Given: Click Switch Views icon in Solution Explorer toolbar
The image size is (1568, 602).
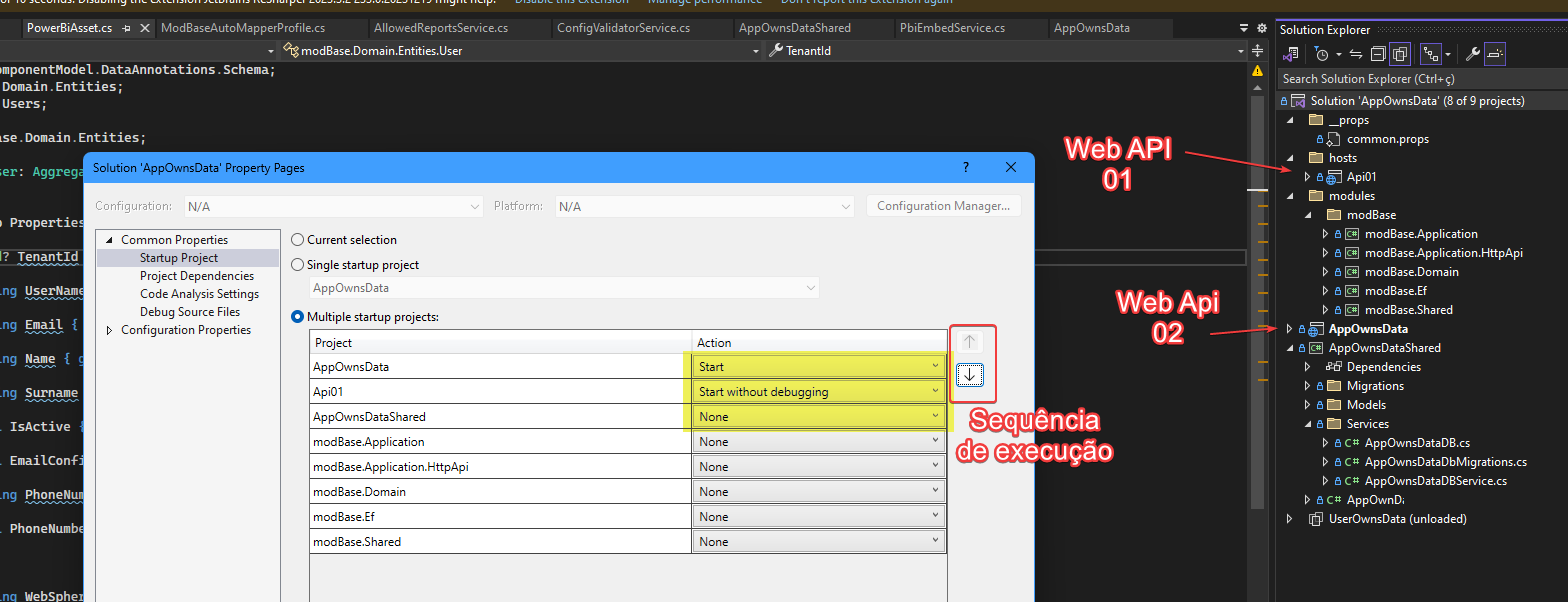Looking at the screenshot, I should (x=1293, y=53).
